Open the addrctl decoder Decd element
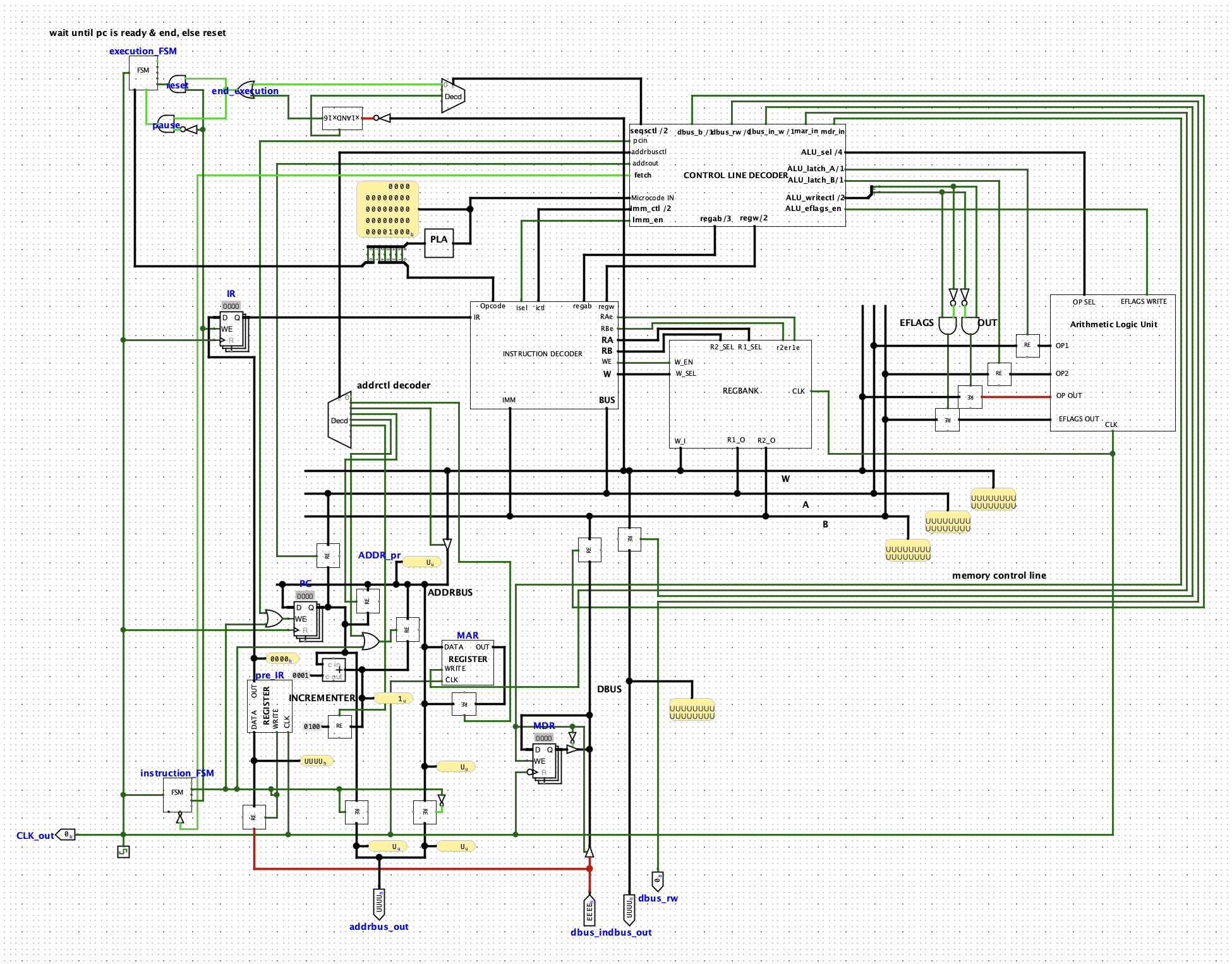1232x964 pixels. click(x=340, y=420)
